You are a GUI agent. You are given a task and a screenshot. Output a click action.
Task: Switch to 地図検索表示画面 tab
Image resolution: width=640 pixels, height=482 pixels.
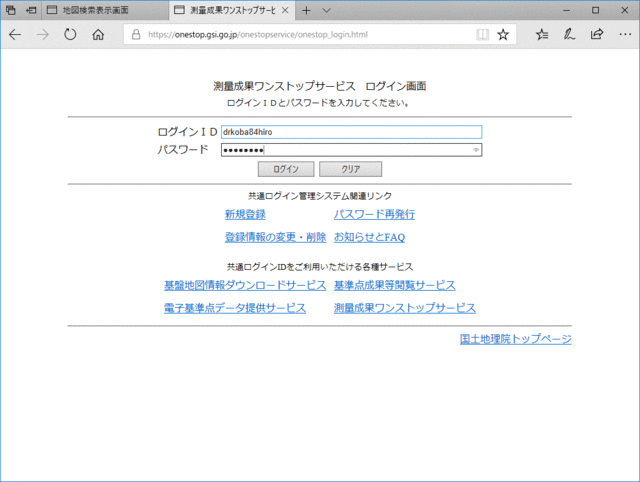[x=105, y=10]
